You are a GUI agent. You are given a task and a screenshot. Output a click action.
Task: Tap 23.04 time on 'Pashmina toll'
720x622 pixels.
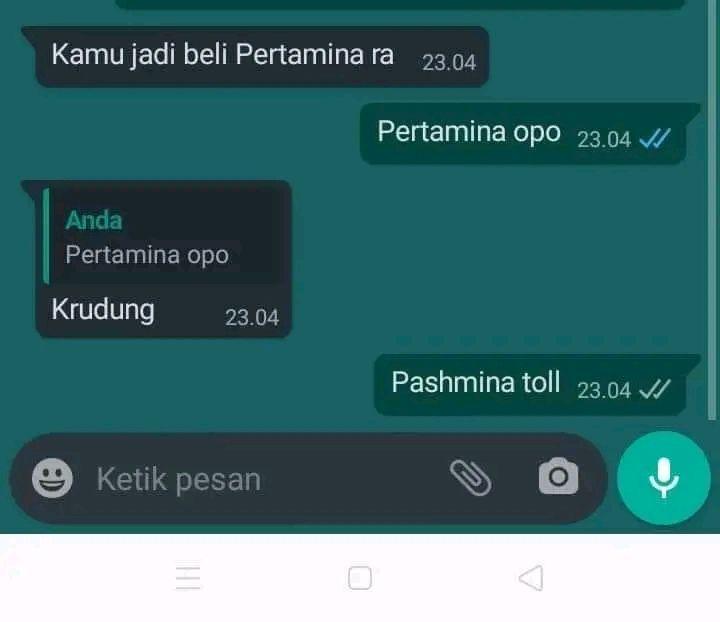point(604,391)
